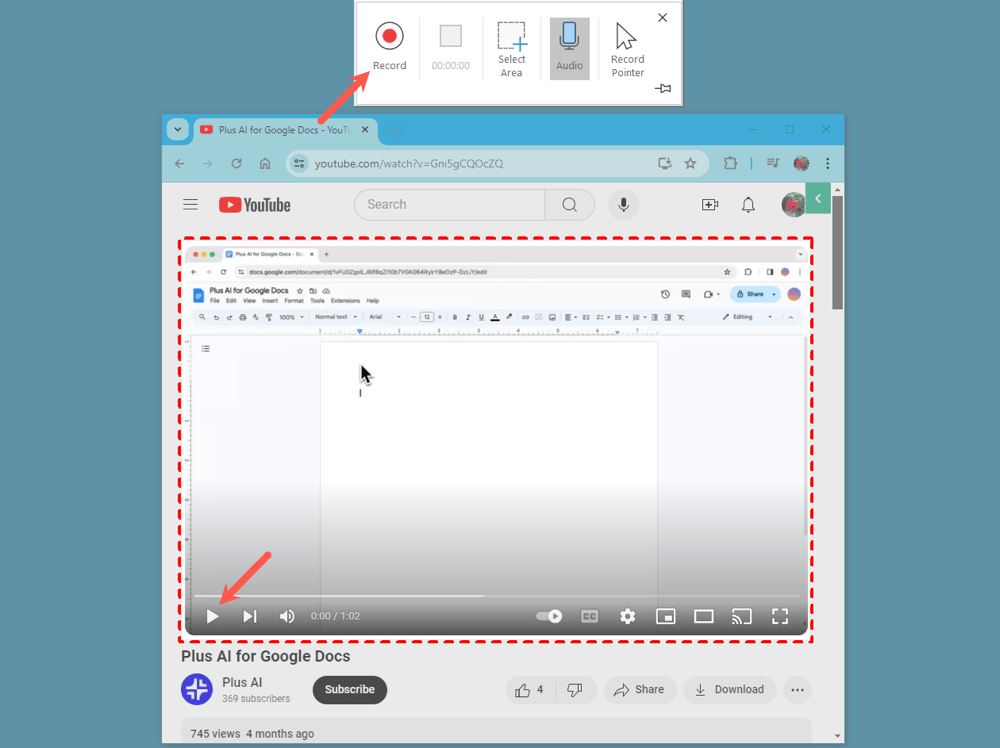Switch to theater mode
The height and width of the screenshot is (748, 1000).
tap(704, 616)
